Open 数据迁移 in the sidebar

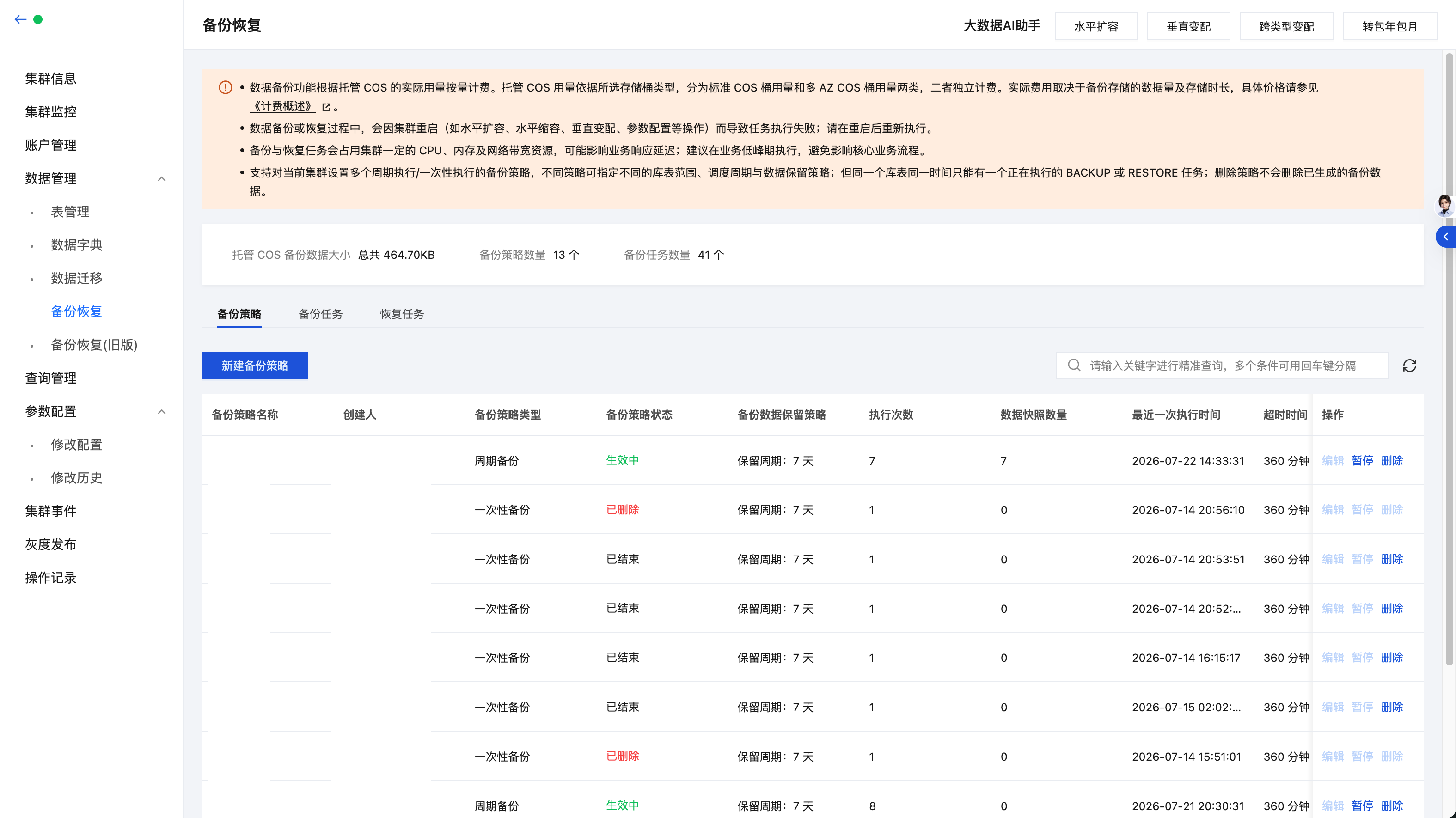point(76,278)
